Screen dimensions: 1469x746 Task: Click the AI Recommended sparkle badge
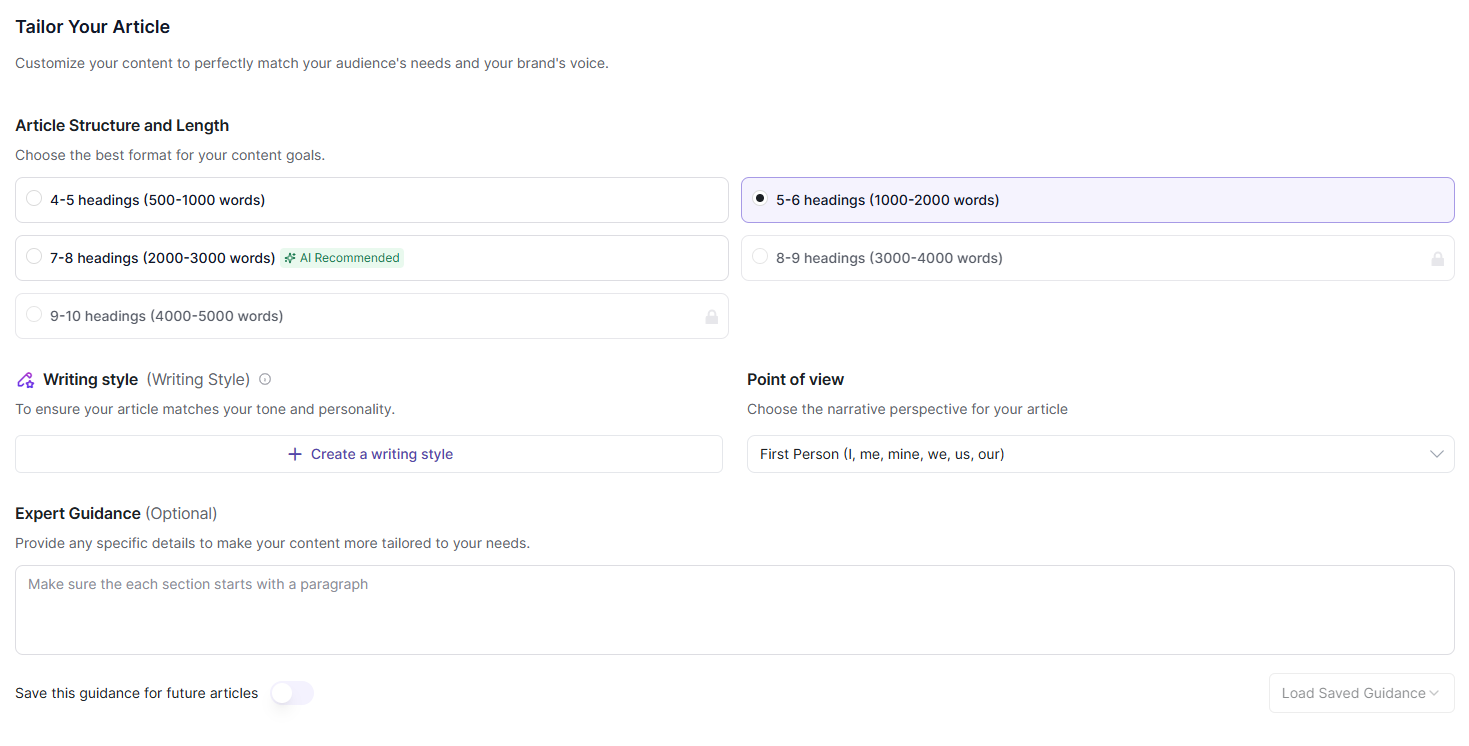(x=342, y=258)
